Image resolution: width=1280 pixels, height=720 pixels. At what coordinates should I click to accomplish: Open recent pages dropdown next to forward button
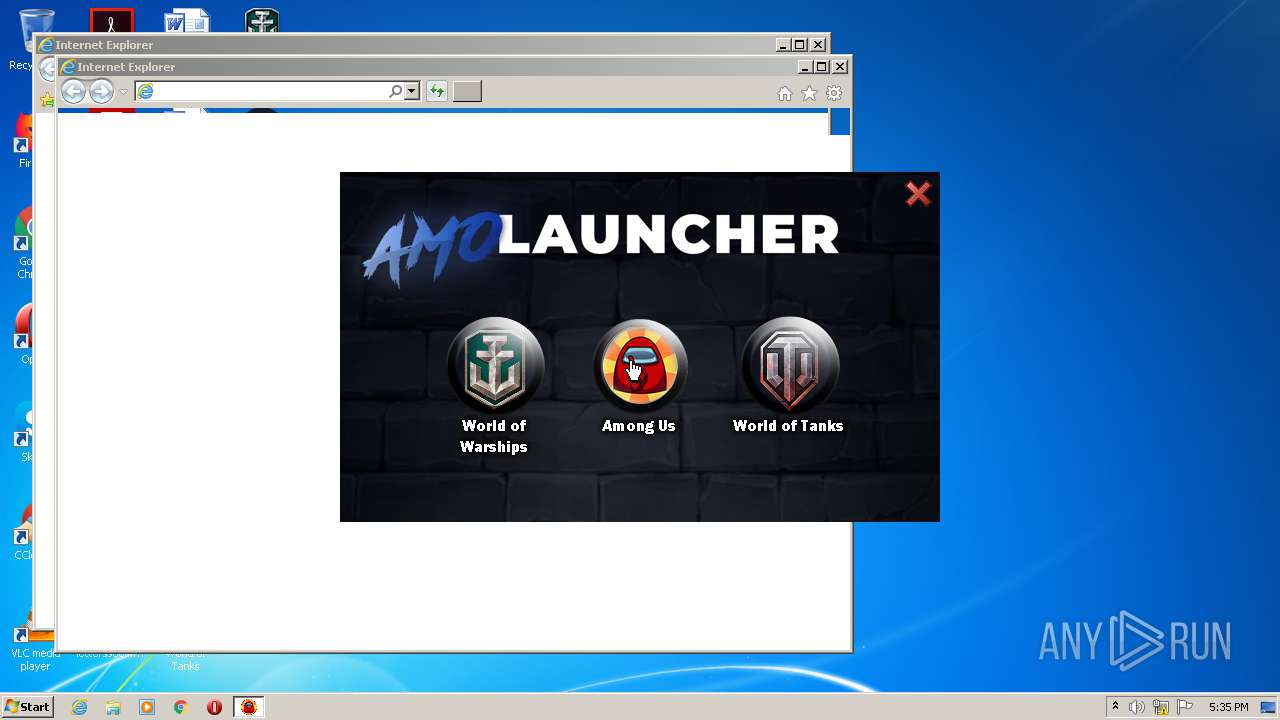(123, 92)
